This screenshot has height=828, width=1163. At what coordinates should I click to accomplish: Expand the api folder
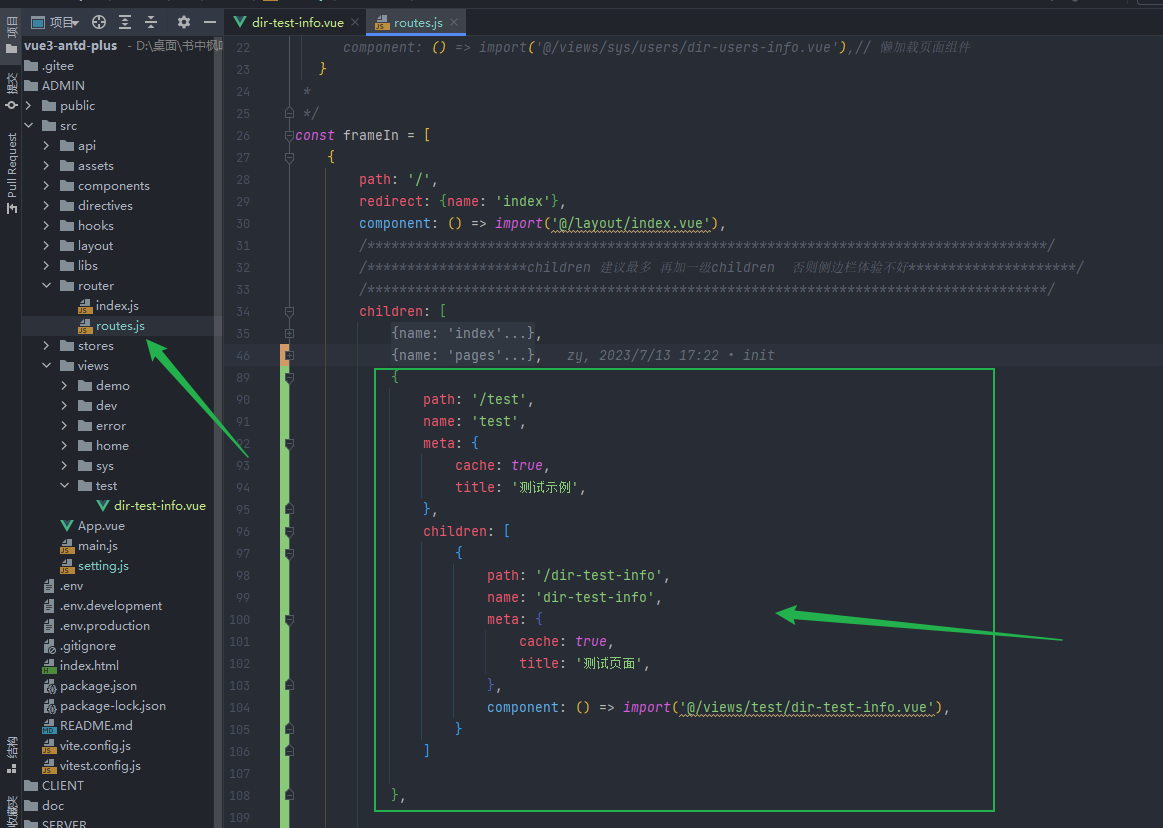click(47, 145)
